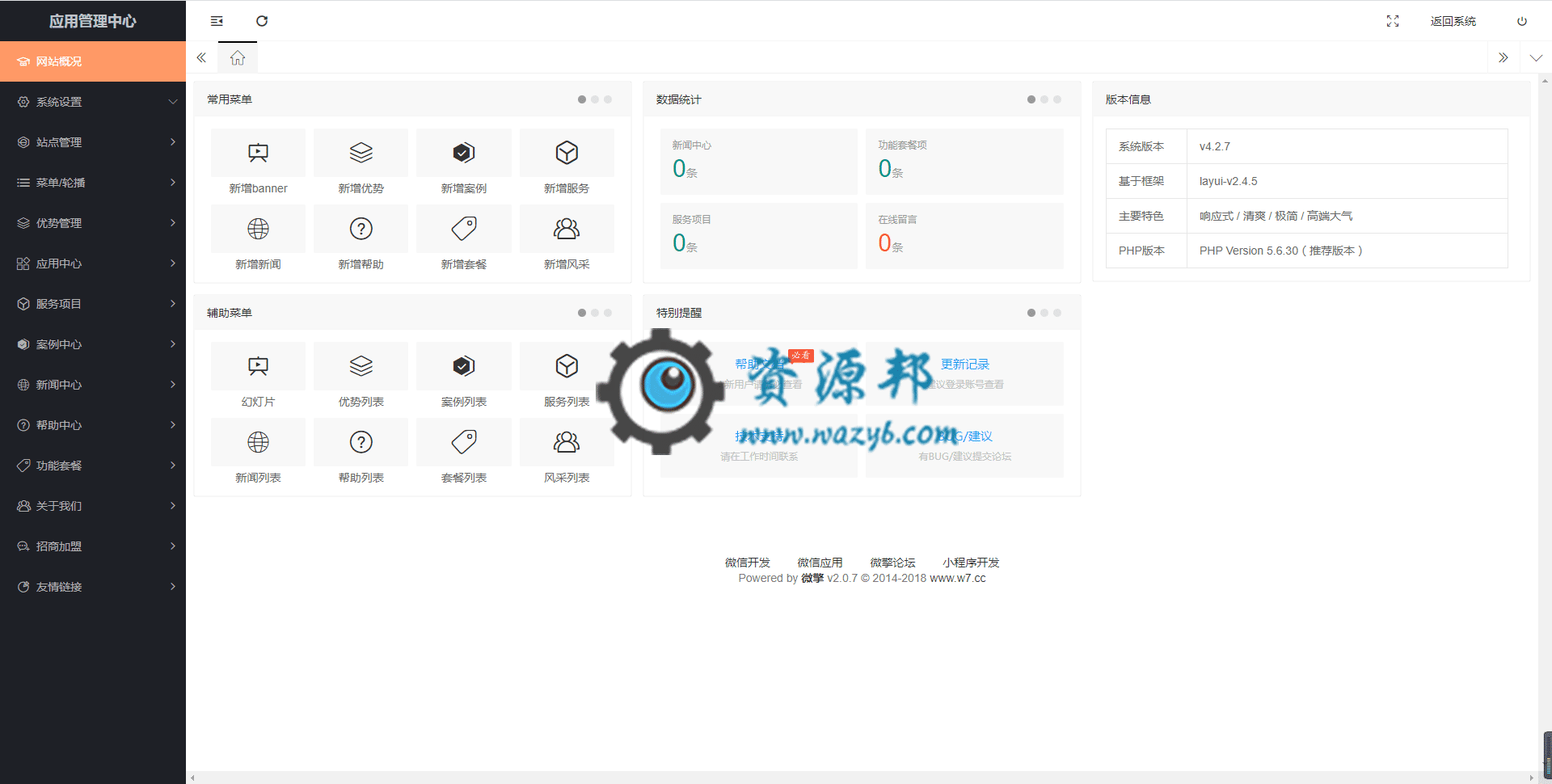This screenshot has width=1552, height=784.
Task: Click 微信应用 footer link
Action: 820,563
